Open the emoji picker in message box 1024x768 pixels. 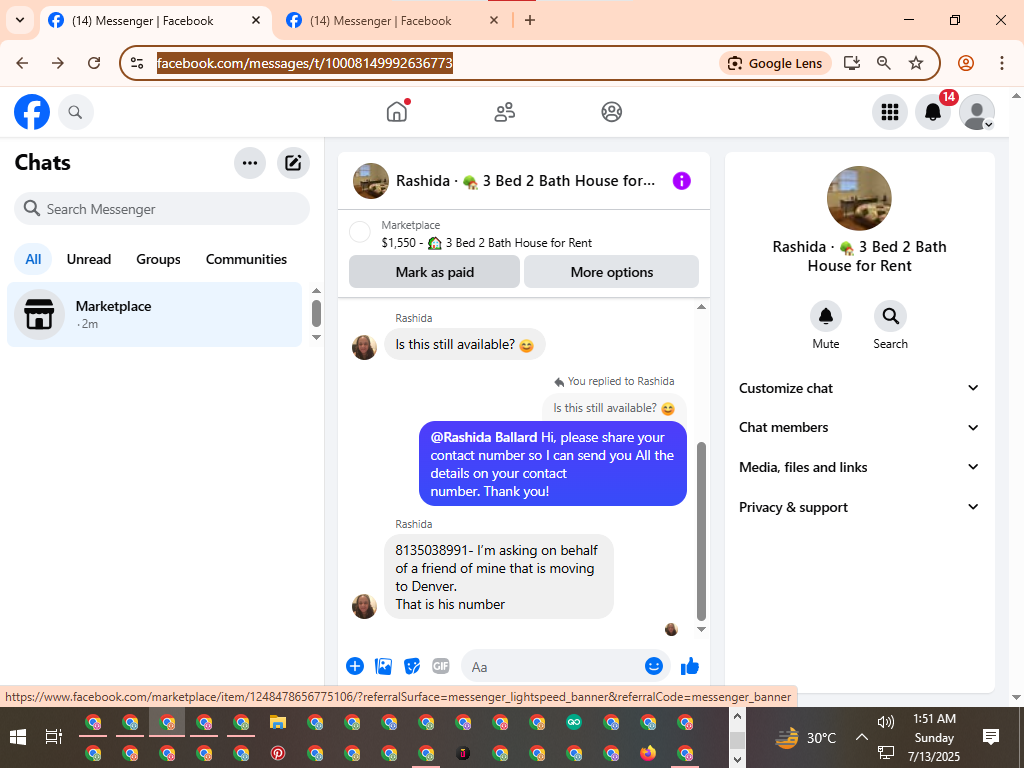(654, 665)
